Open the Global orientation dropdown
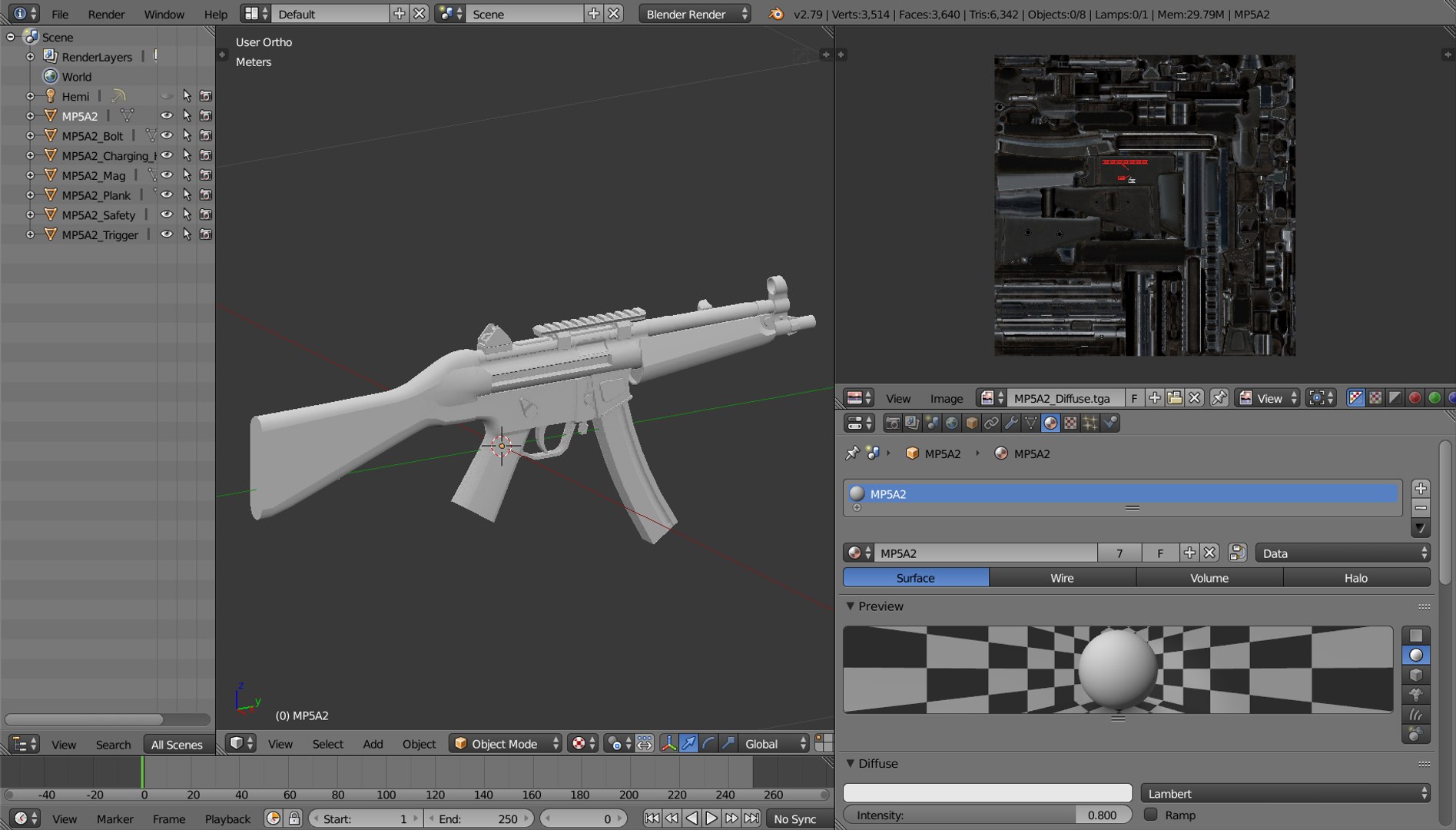Screen dimensions: 1456x830 click(x=774, y=743)
